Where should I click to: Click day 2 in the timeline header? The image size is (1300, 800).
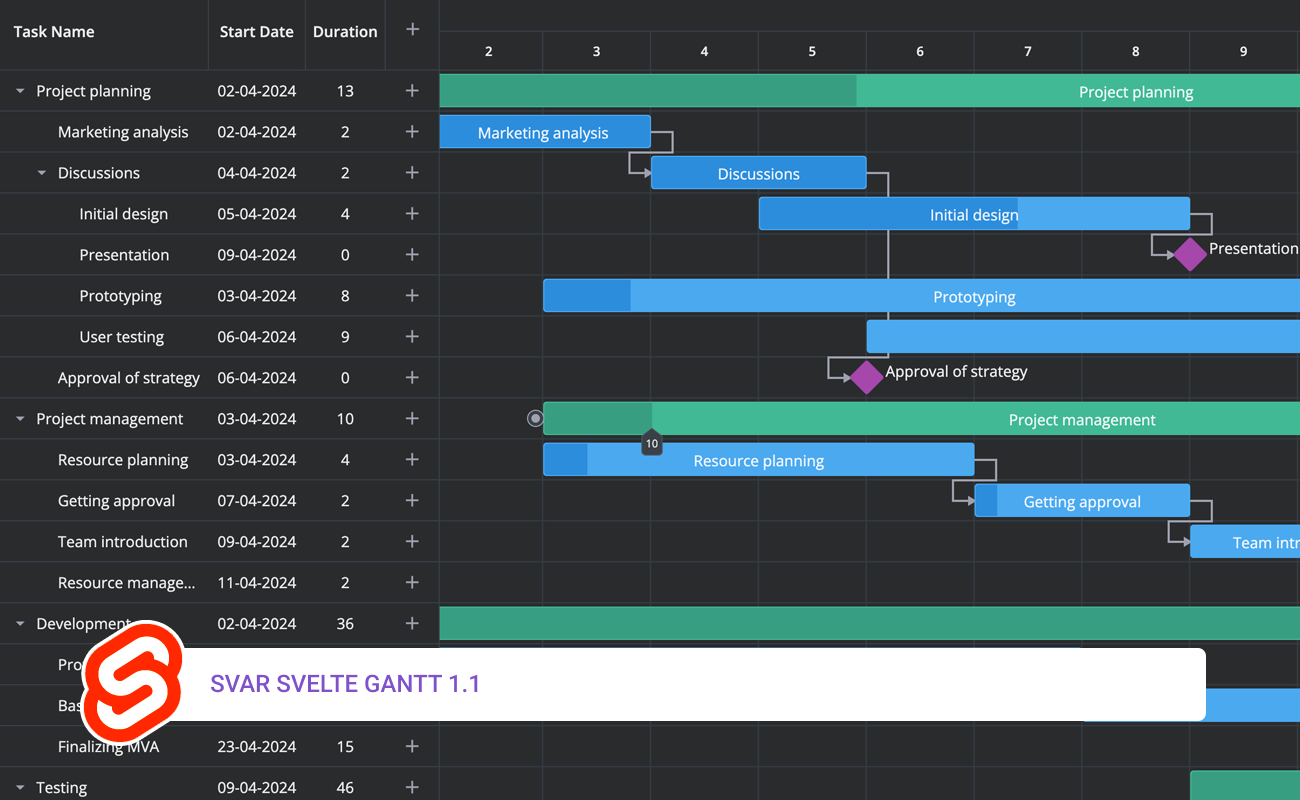coord(489,51)
